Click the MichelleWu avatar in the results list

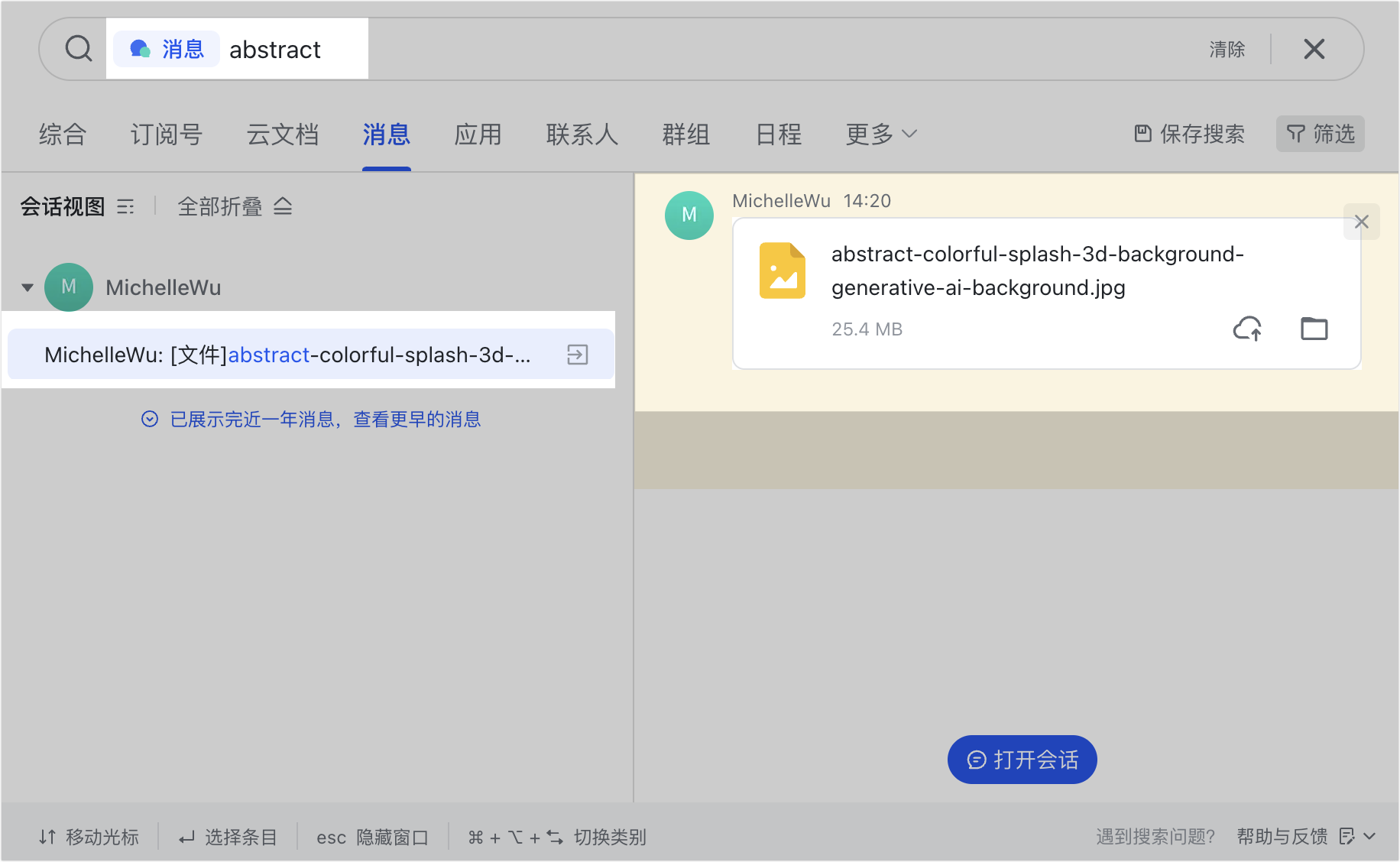point(69,287)
